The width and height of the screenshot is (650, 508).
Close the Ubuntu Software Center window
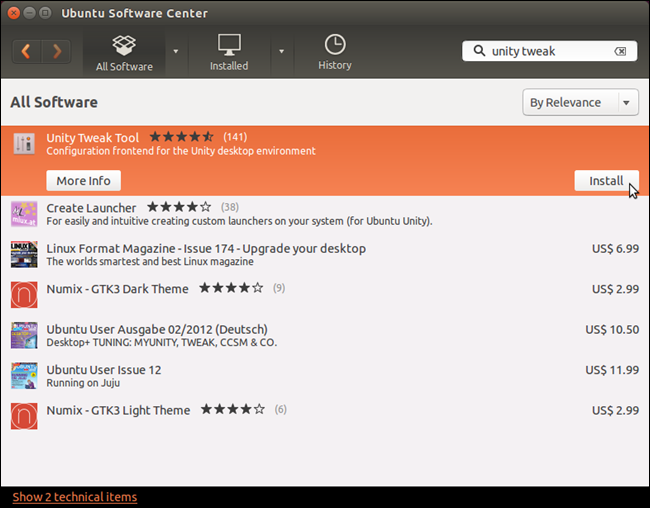point(14,13)
